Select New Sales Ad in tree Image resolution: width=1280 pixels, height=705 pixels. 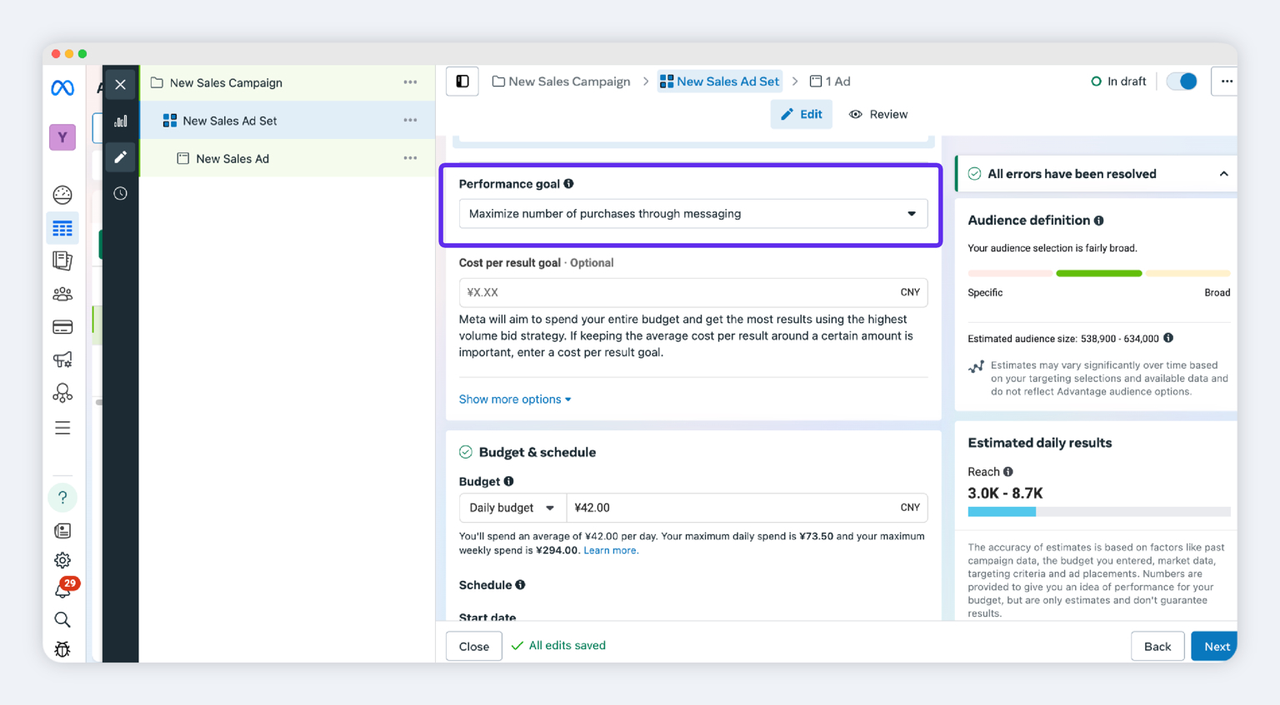(232, 159)
